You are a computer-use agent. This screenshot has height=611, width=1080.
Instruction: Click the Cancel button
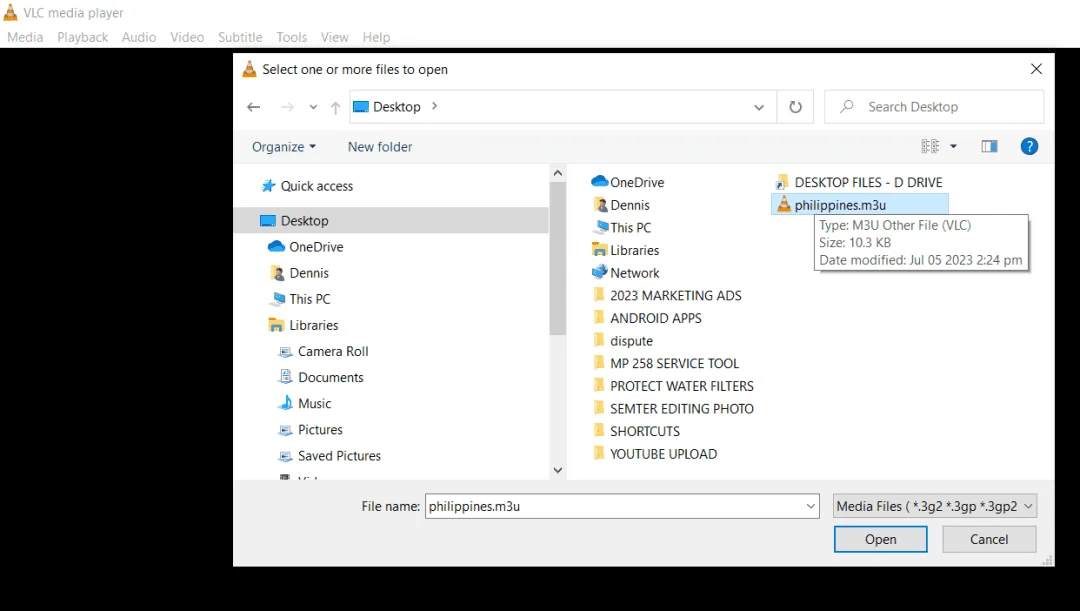[x=989, y=539]
